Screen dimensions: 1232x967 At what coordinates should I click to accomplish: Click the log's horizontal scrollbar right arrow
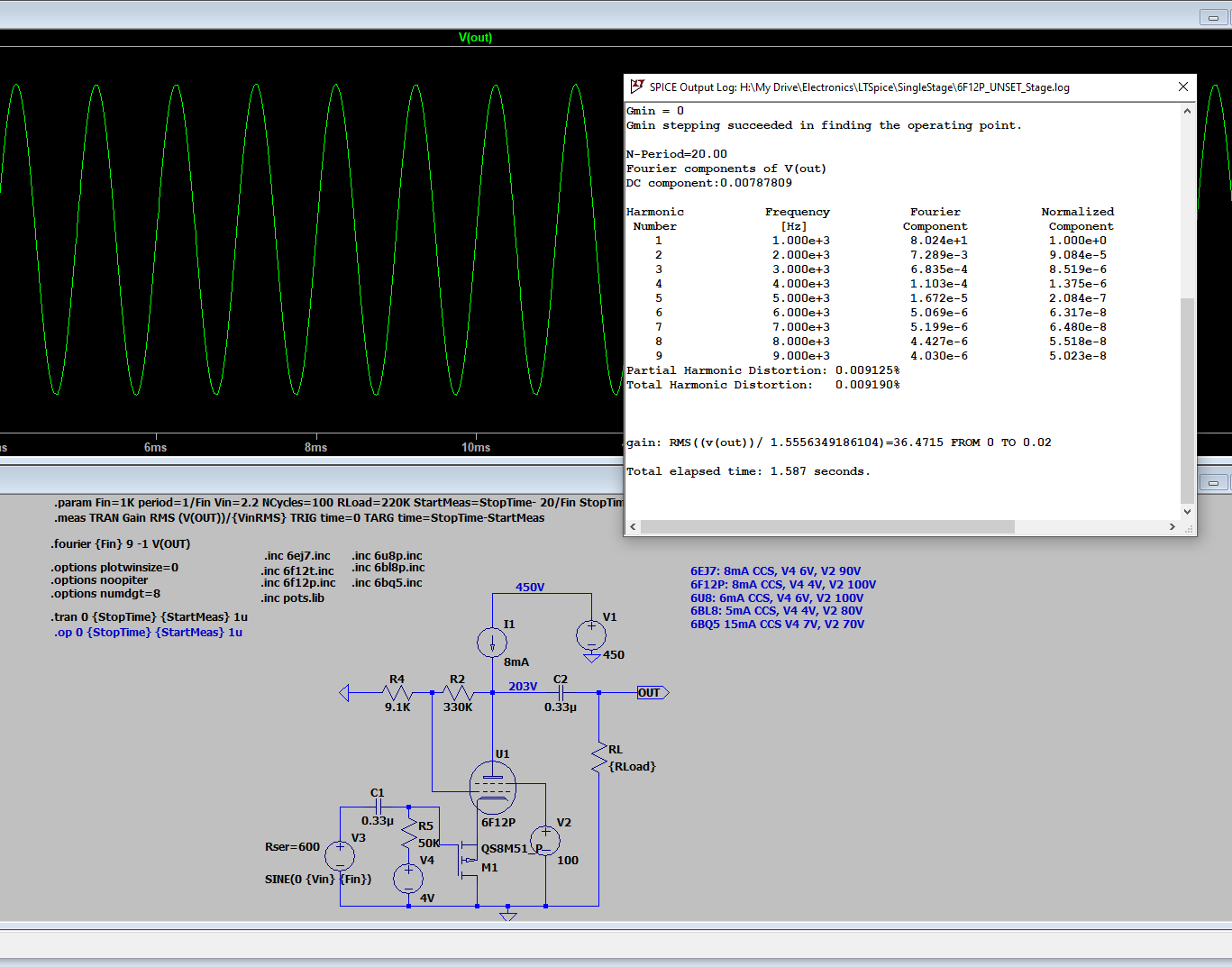(x=1173, y=526)
